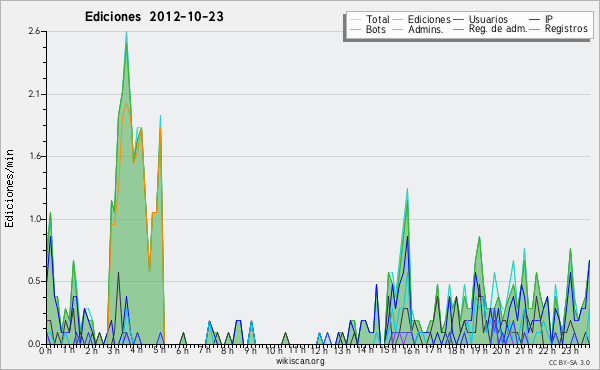Click the '21 h' x-axis label
This screenshot has width=600, height=370.
point(525,350)
